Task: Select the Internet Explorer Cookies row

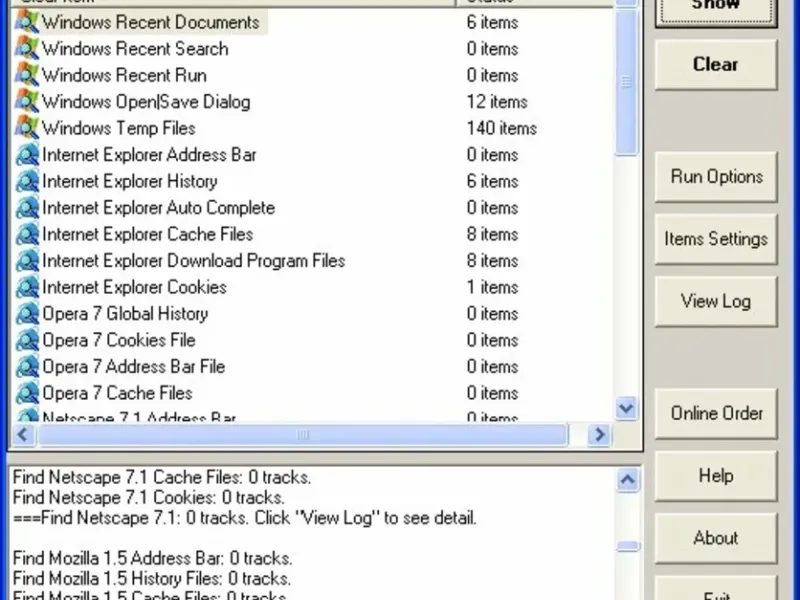Action: coord(312,287)
